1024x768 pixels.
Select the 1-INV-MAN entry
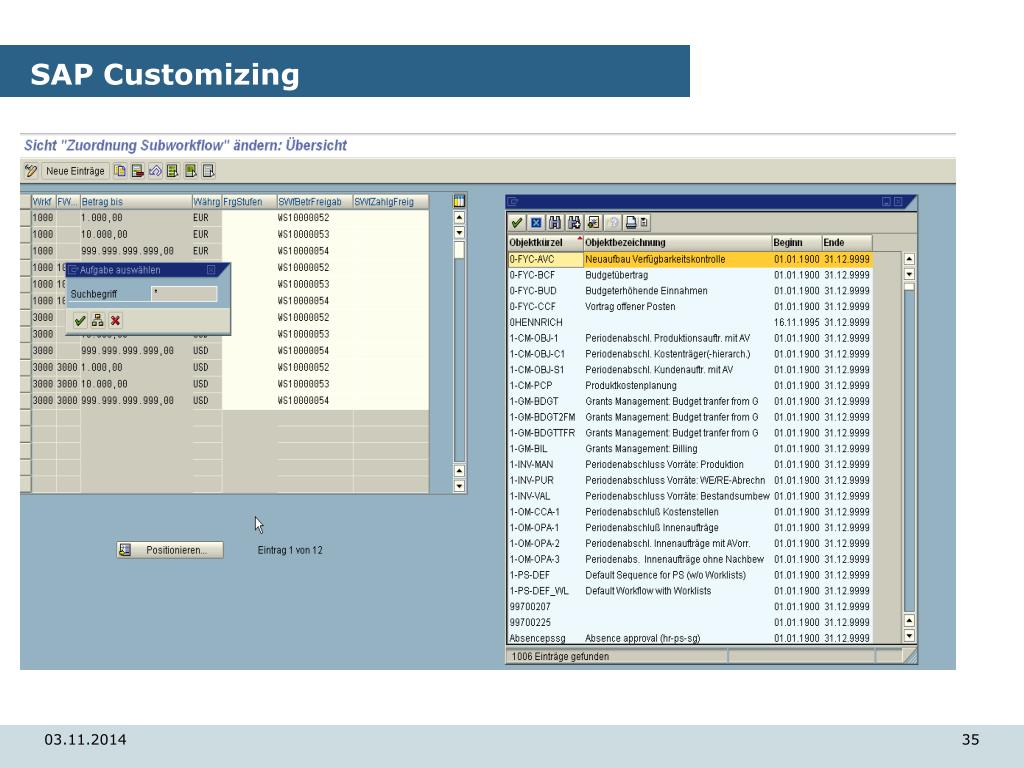(x=690, y=464)
